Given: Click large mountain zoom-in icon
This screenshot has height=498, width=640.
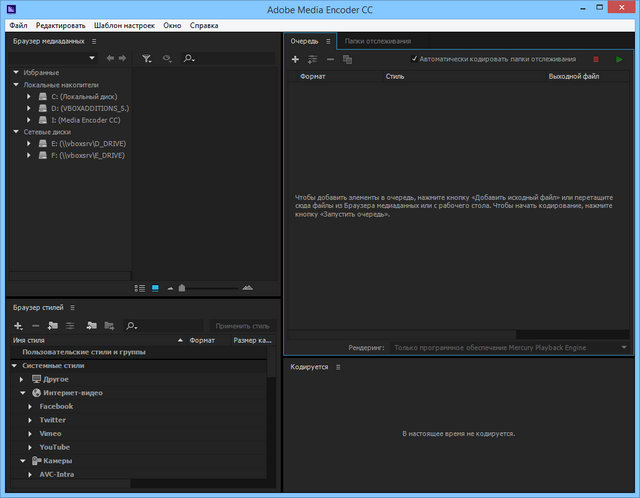Looking at the screenshot, I should pyautogui.click(x=247, y=288).
